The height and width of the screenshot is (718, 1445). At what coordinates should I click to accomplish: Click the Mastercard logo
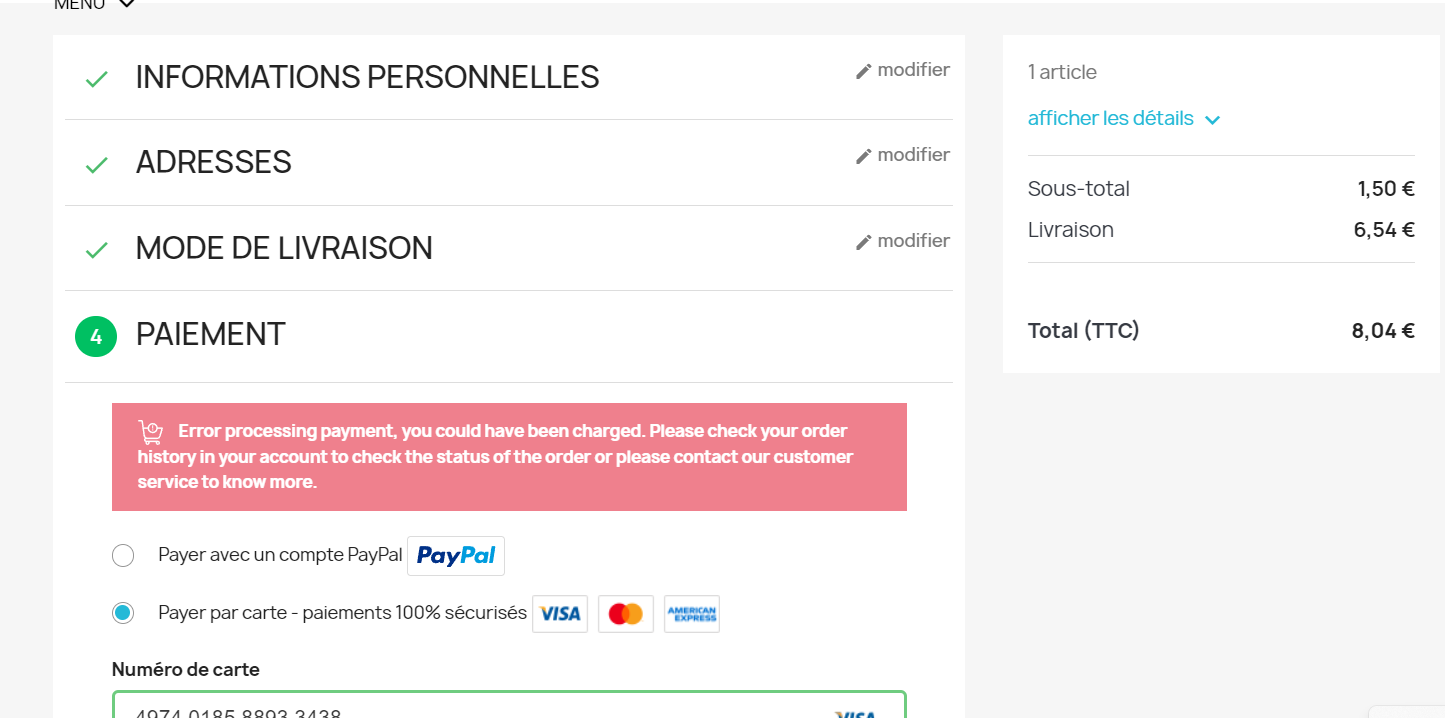click(x=626, y=614)
